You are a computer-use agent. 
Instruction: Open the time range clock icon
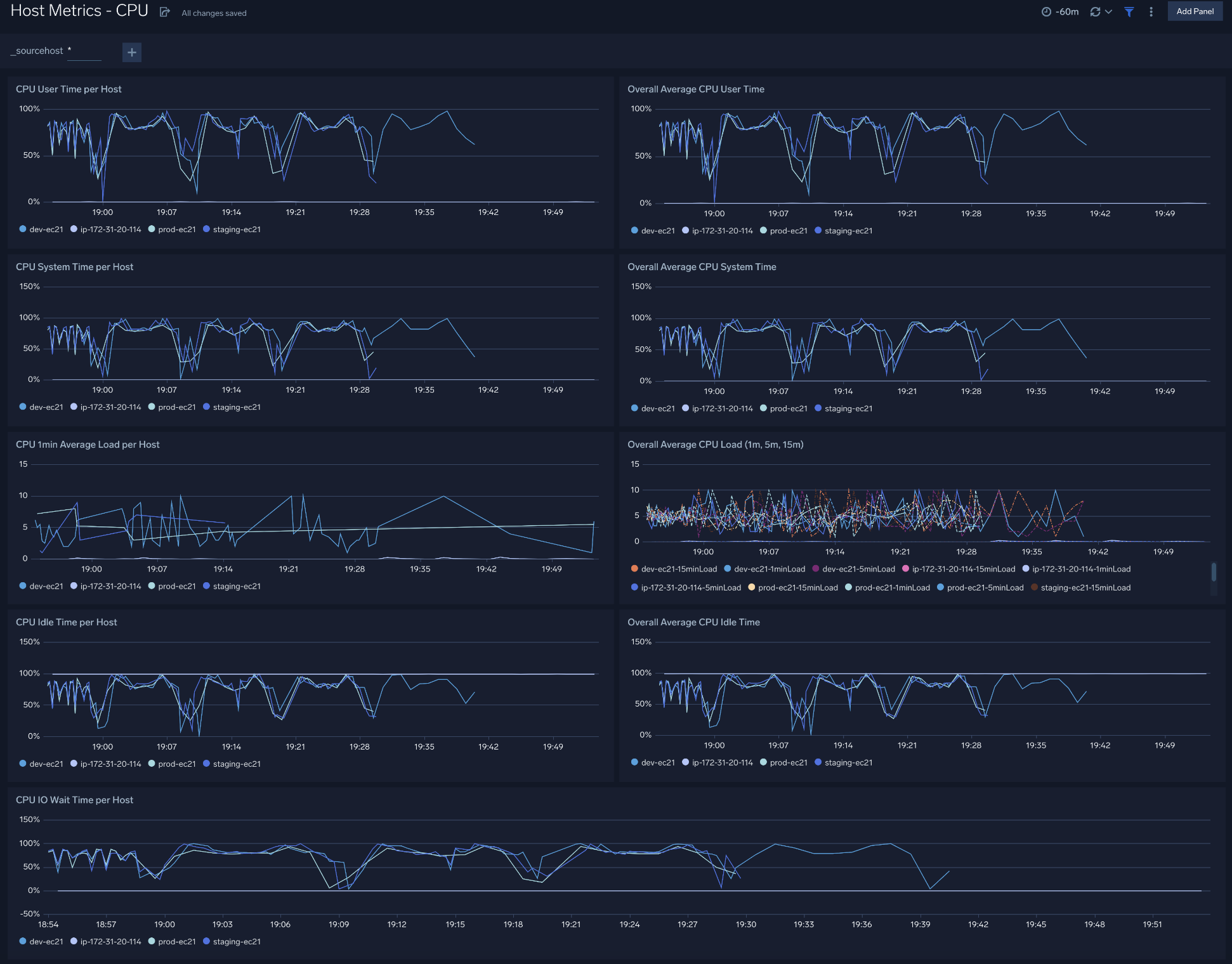pyautogui.click(x=1047, y=11)
